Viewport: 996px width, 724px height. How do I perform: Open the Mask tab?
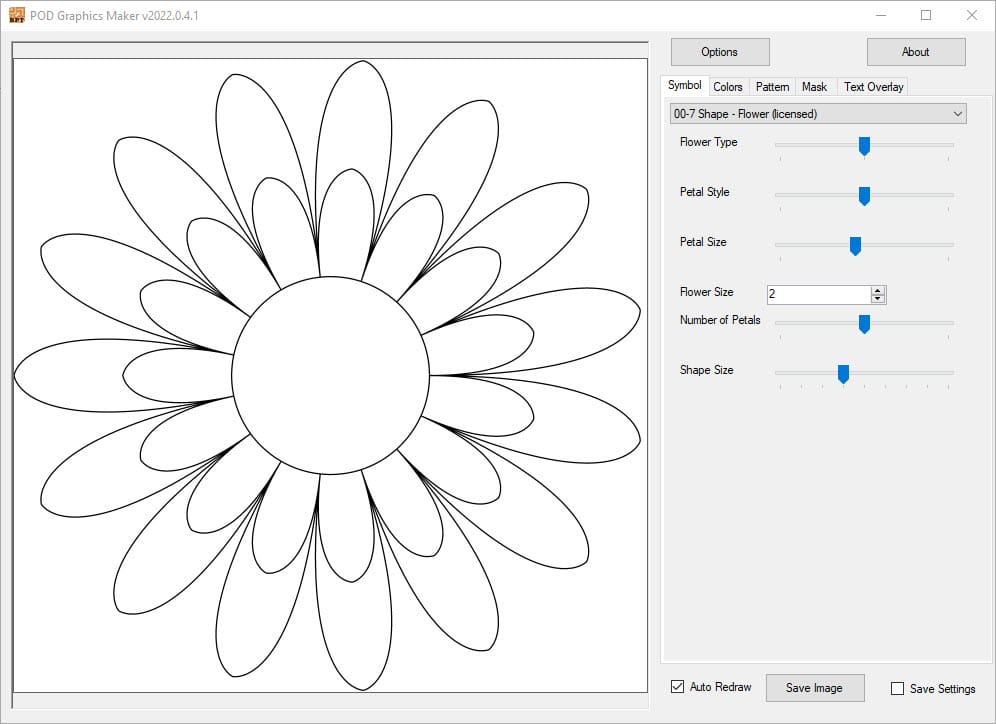coord(814,87)
